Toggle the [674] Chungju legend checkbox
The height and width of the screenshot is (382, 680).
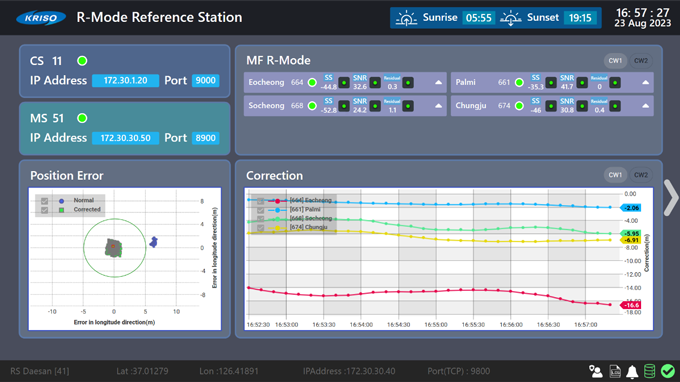point(260,228)
